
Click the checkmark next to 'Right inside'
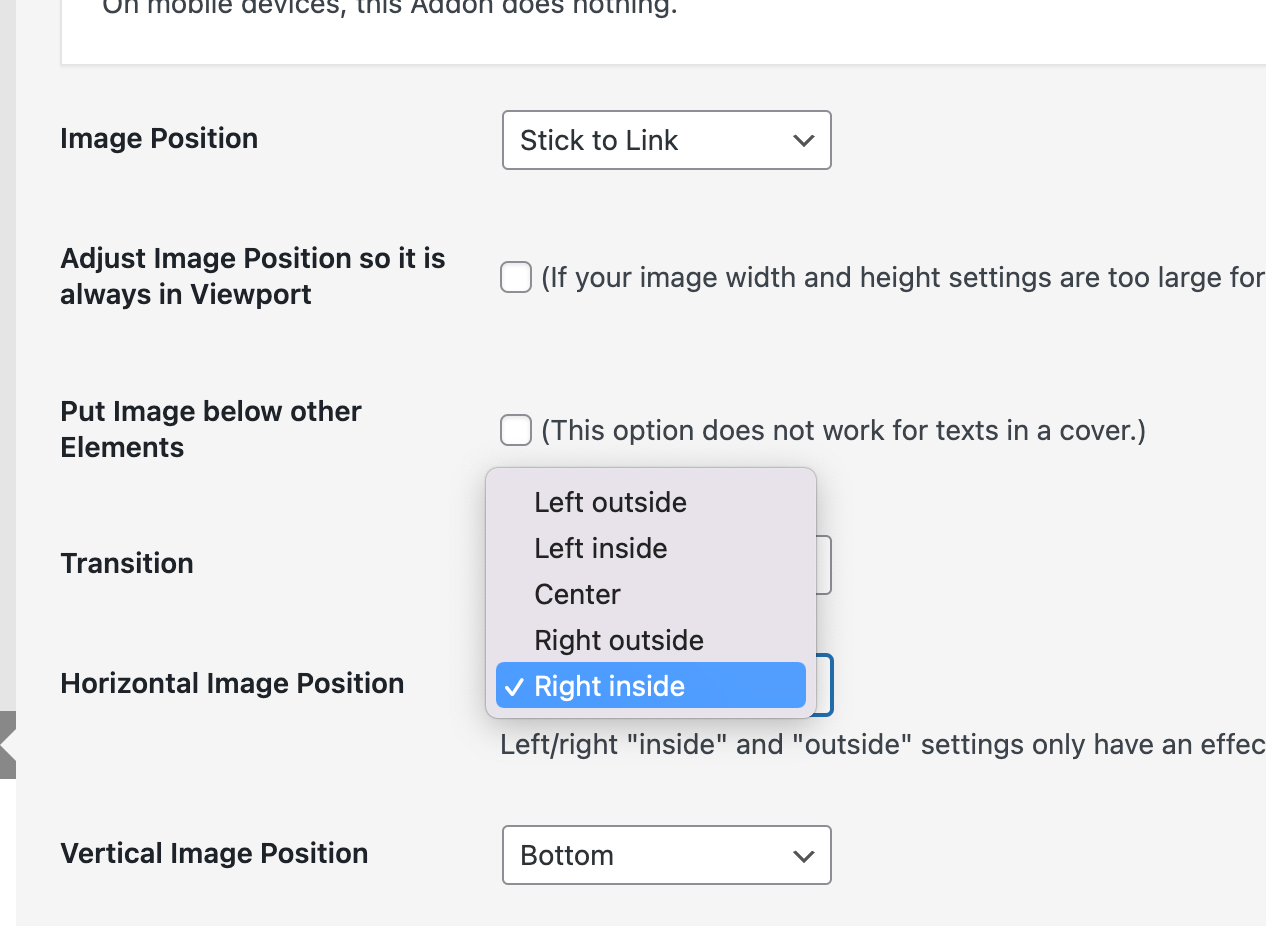click(x=514, y=686)
